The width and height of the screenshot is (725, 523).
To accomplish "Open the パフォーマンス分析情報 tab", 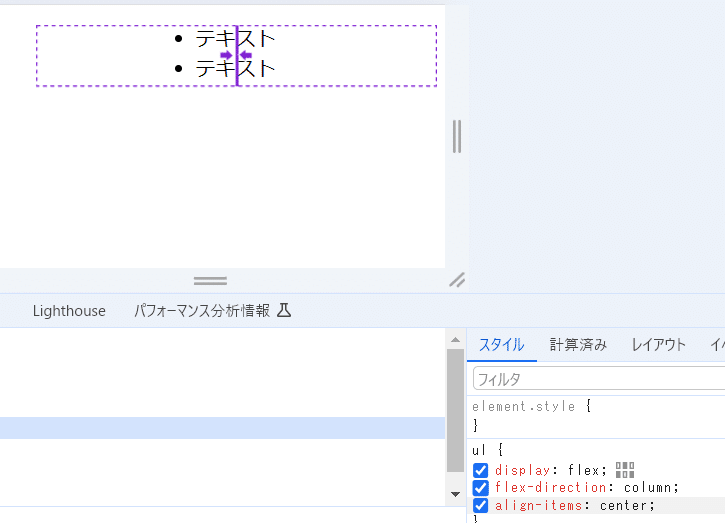I will [x=202, y=311].
